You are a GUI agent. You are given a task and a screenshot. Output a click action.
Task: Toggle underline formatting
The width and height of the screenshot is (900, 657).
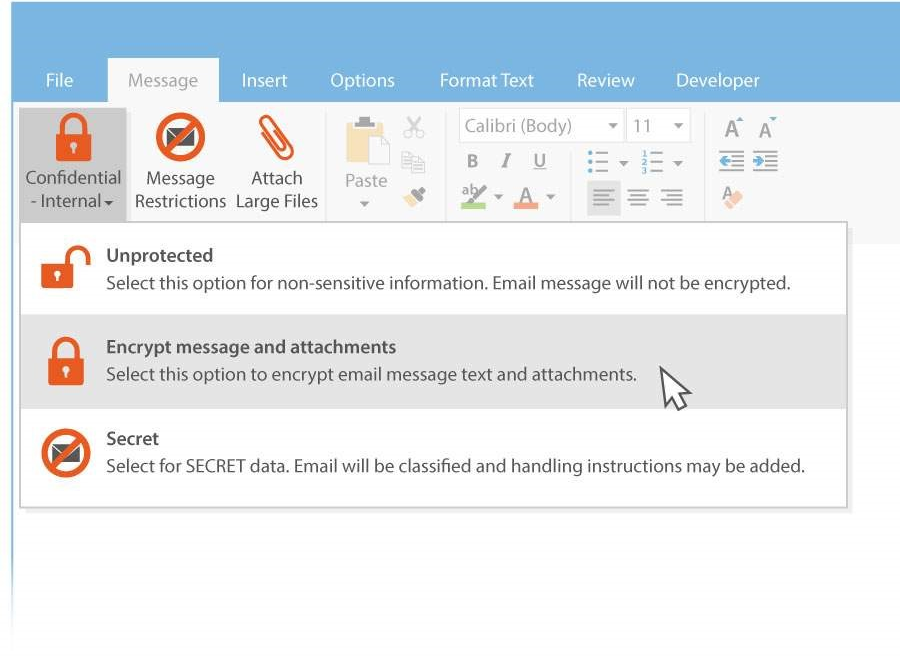(x=540, y=161)
